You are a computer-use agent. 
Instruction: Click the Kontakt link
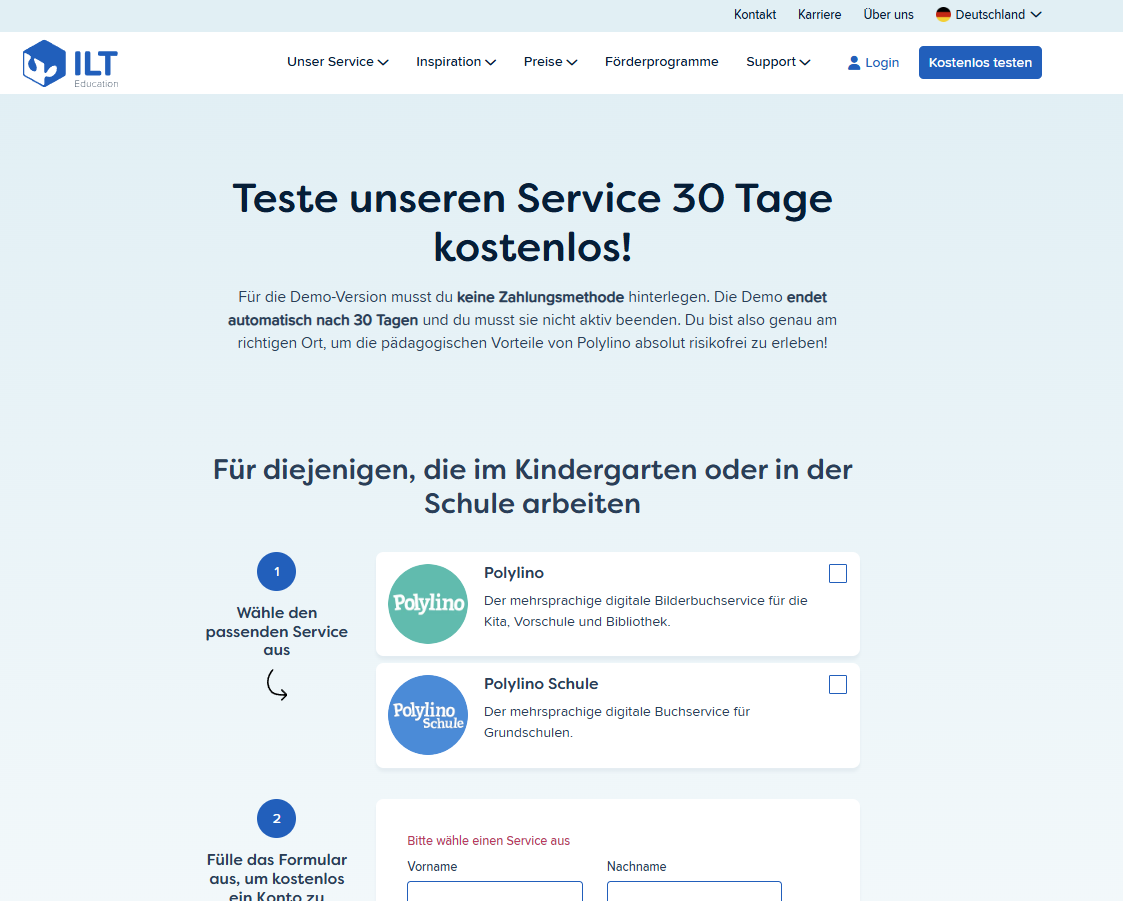click(754, 14)
